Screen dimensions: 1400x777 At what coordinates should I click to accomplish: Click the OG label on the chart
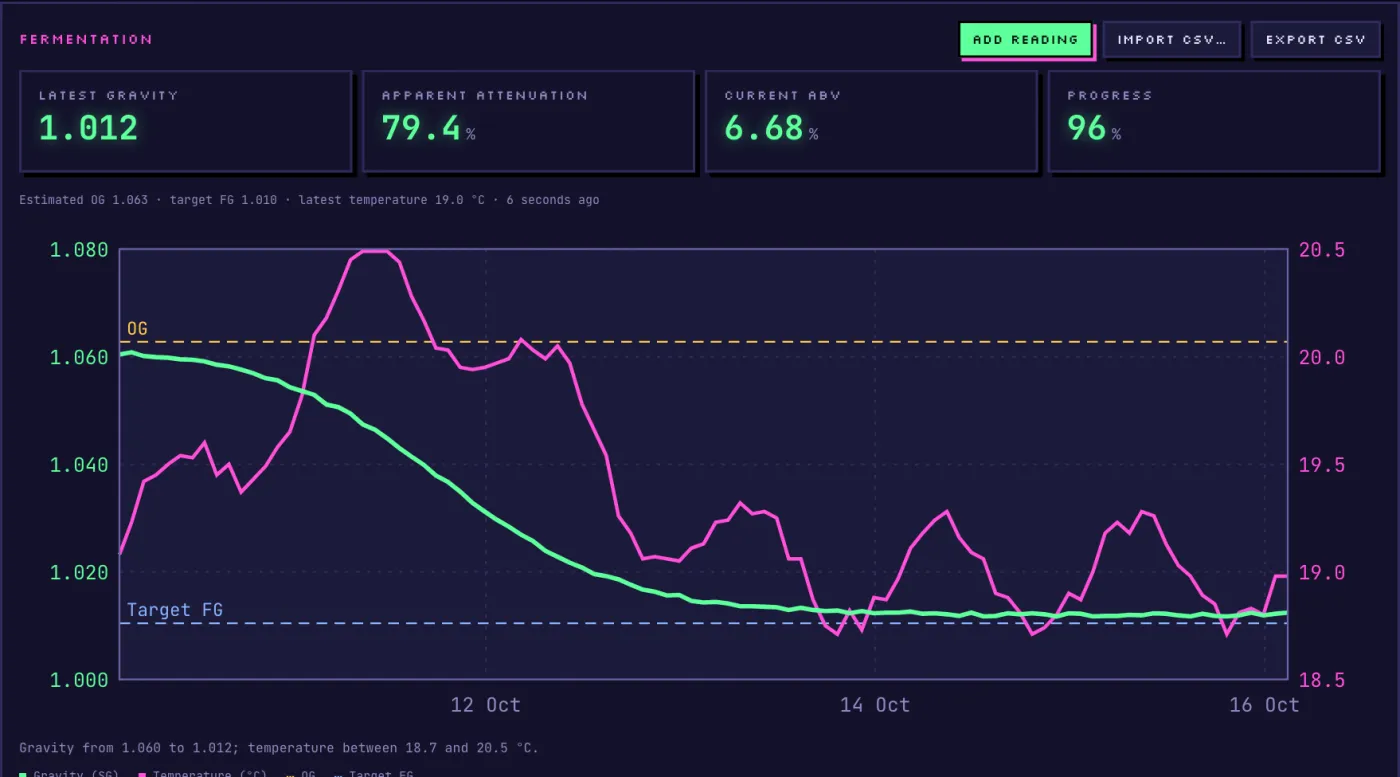coord(137,329)
